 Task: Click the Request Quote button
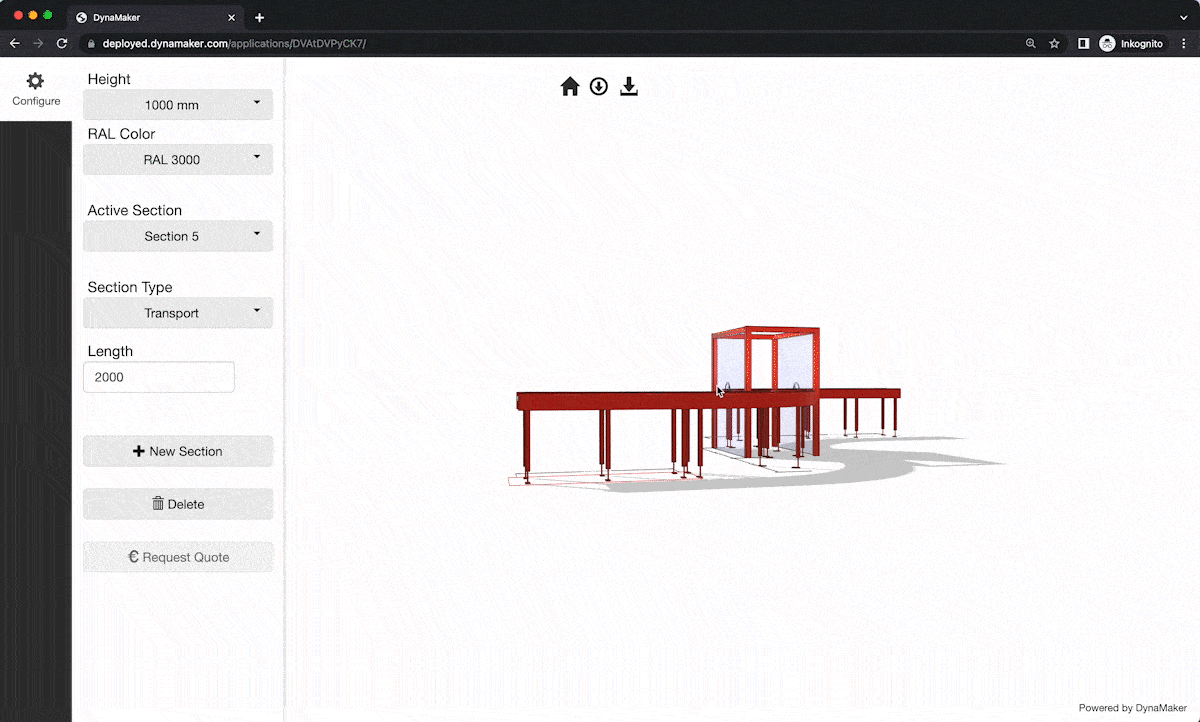pyautogui.click(x=178, y=557)
